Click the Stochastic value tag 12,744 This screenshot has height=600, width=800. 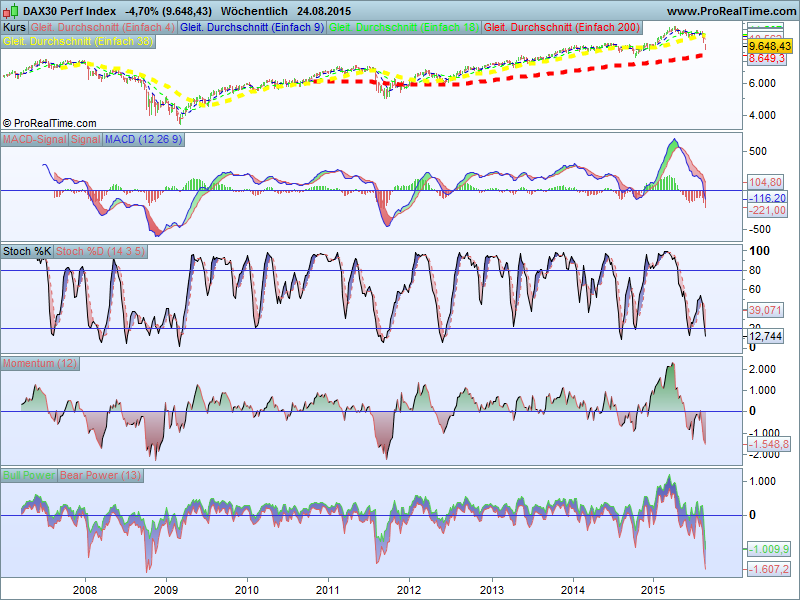[765, 336]
